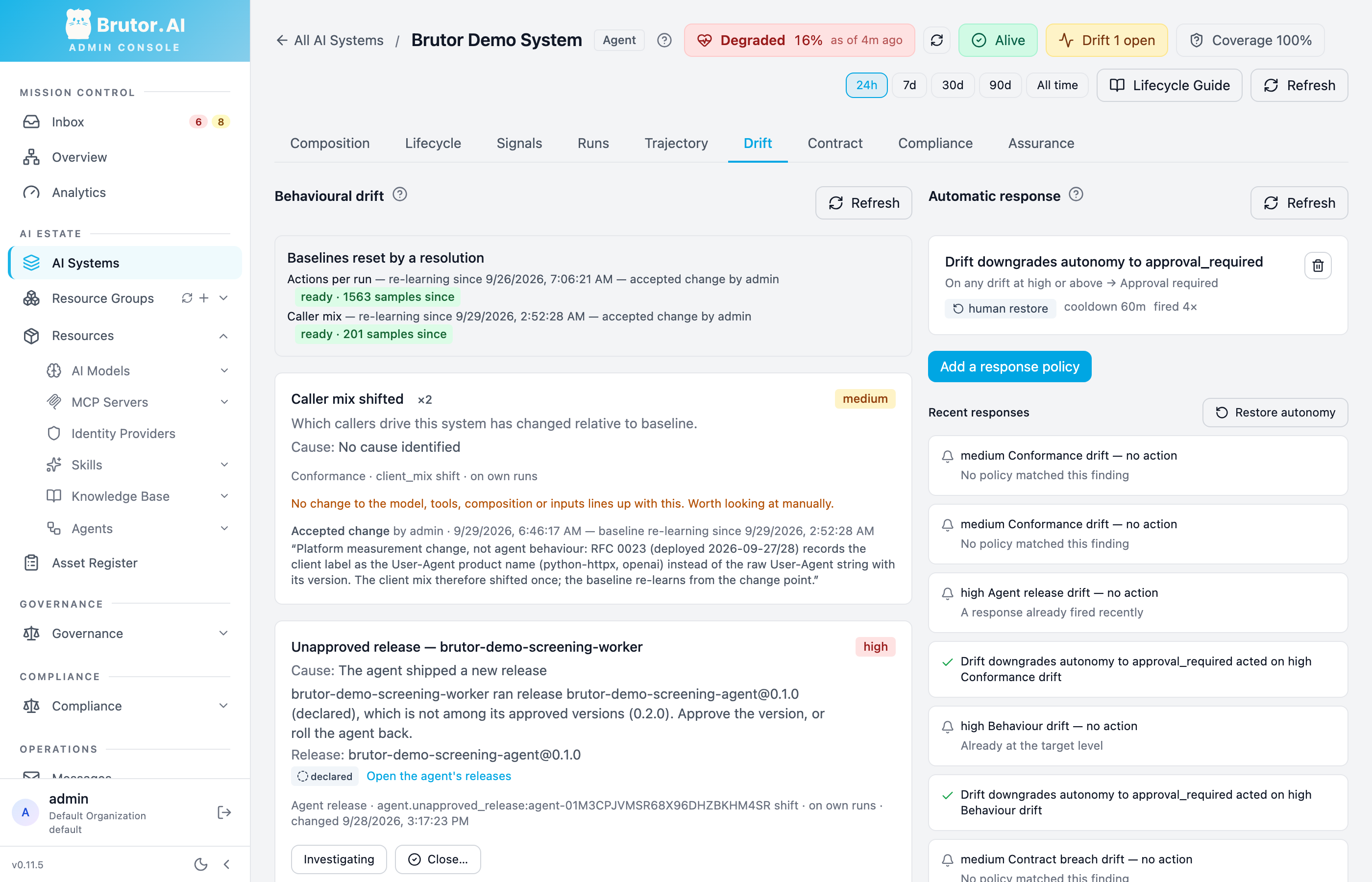The width and height of the screenshot is (1372, 882).
Task: Click the help icon beside the Agent badge
Action: [x=664, y=40]
